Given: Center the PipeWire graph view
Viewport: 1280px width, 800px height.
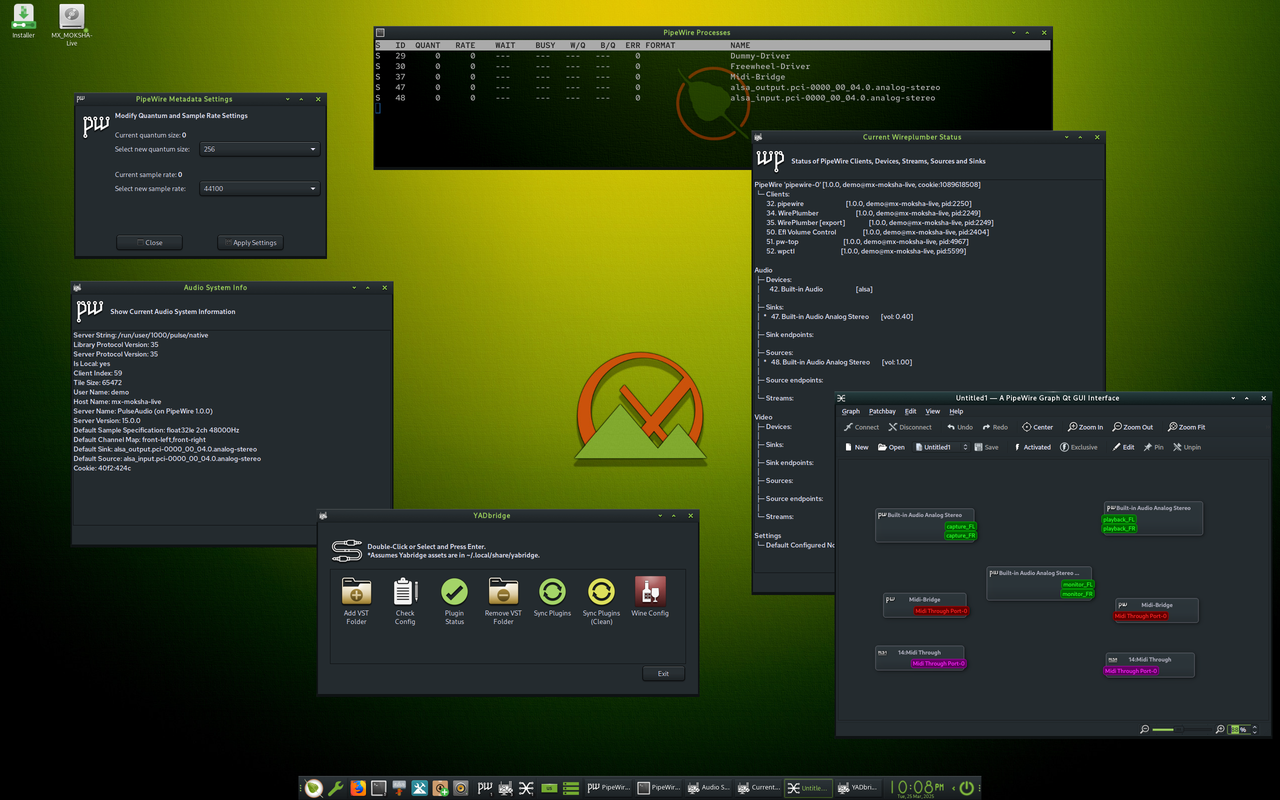Looking at the screenshot, I should tap(1037, 427).
